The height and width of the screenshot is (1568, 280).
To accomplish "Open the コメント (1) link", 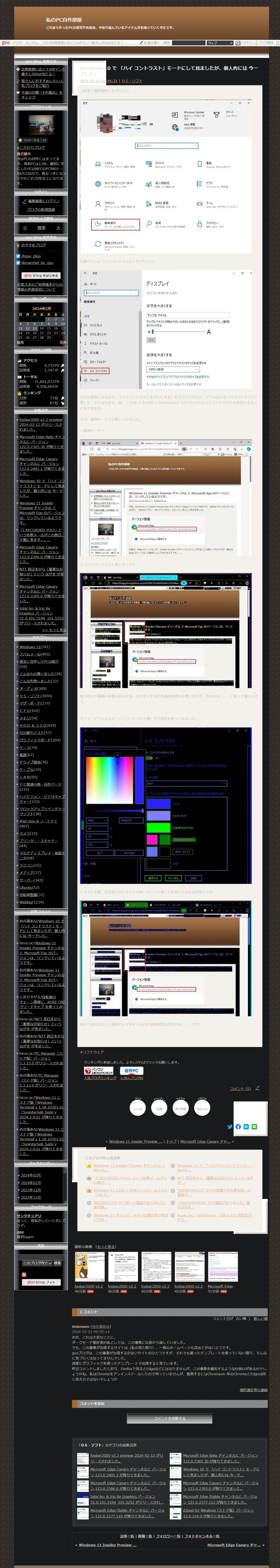I will pos(240,1088).
